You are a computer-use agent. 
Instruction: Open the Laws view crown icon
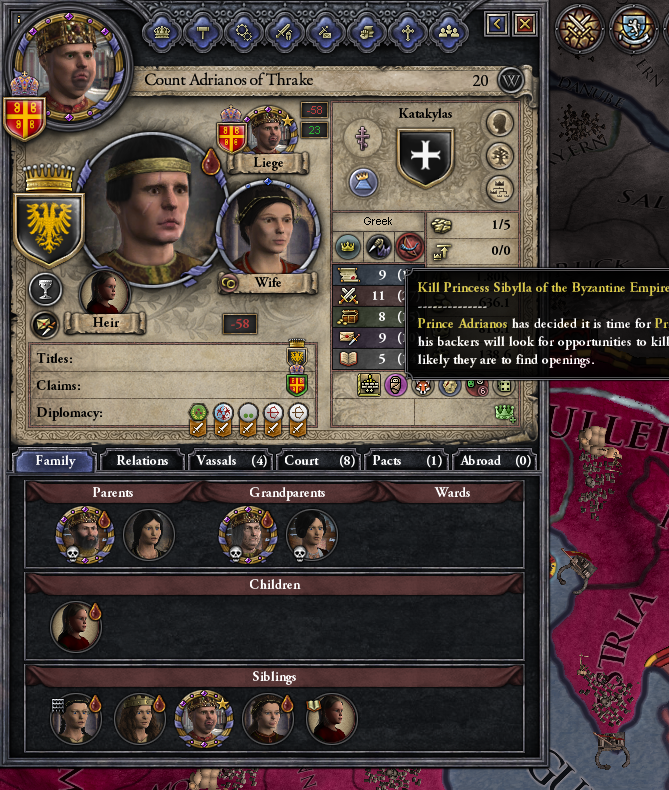[x=162, y=32]
